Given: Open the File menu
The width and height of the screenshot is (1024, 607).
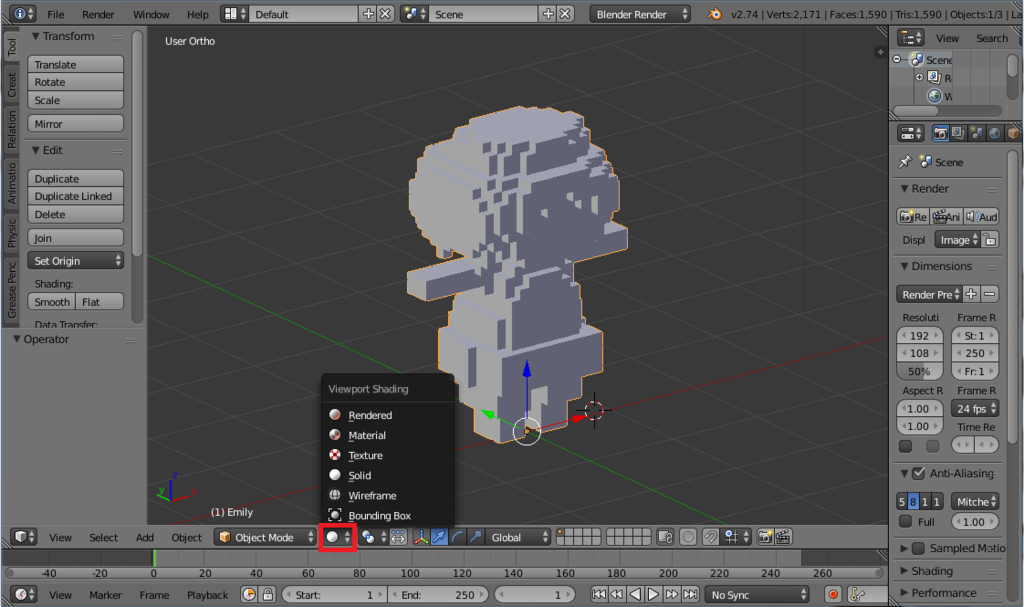Looking at the screenshot, I should pyautogui.click(x=56, y=14).
